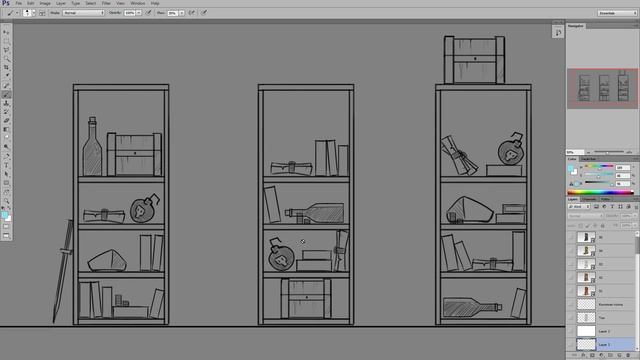
Task: Lock transparent pixels in Layers panel
Action: click(580, 225)
